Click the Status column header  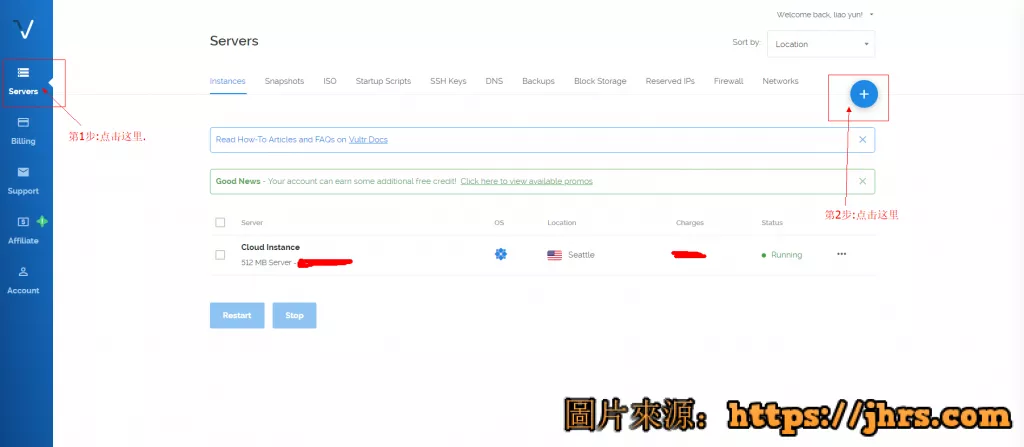point(772,223)
